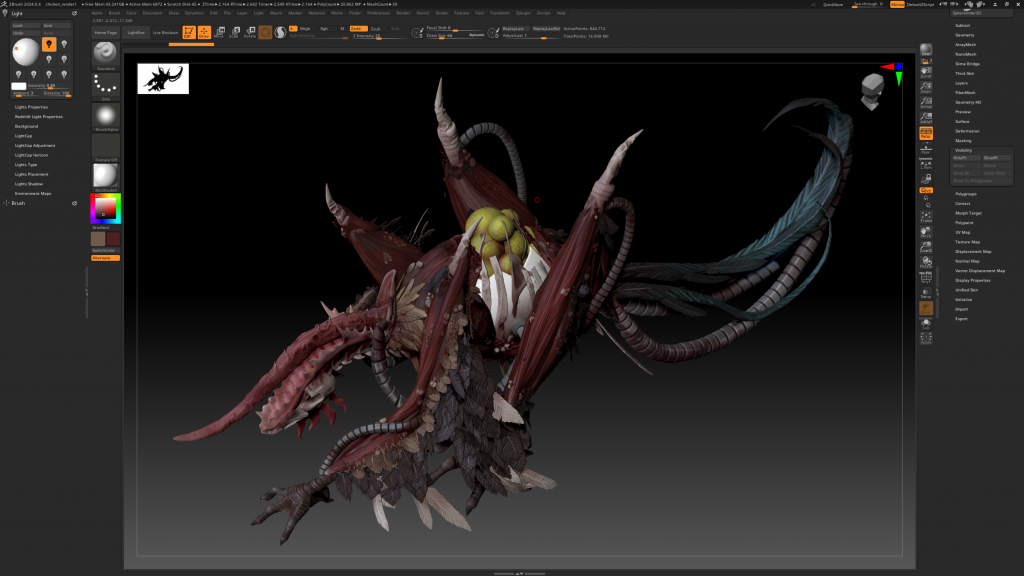Click the Zoom canvas button
The image size is (1024, 576).
click(926, 87)
